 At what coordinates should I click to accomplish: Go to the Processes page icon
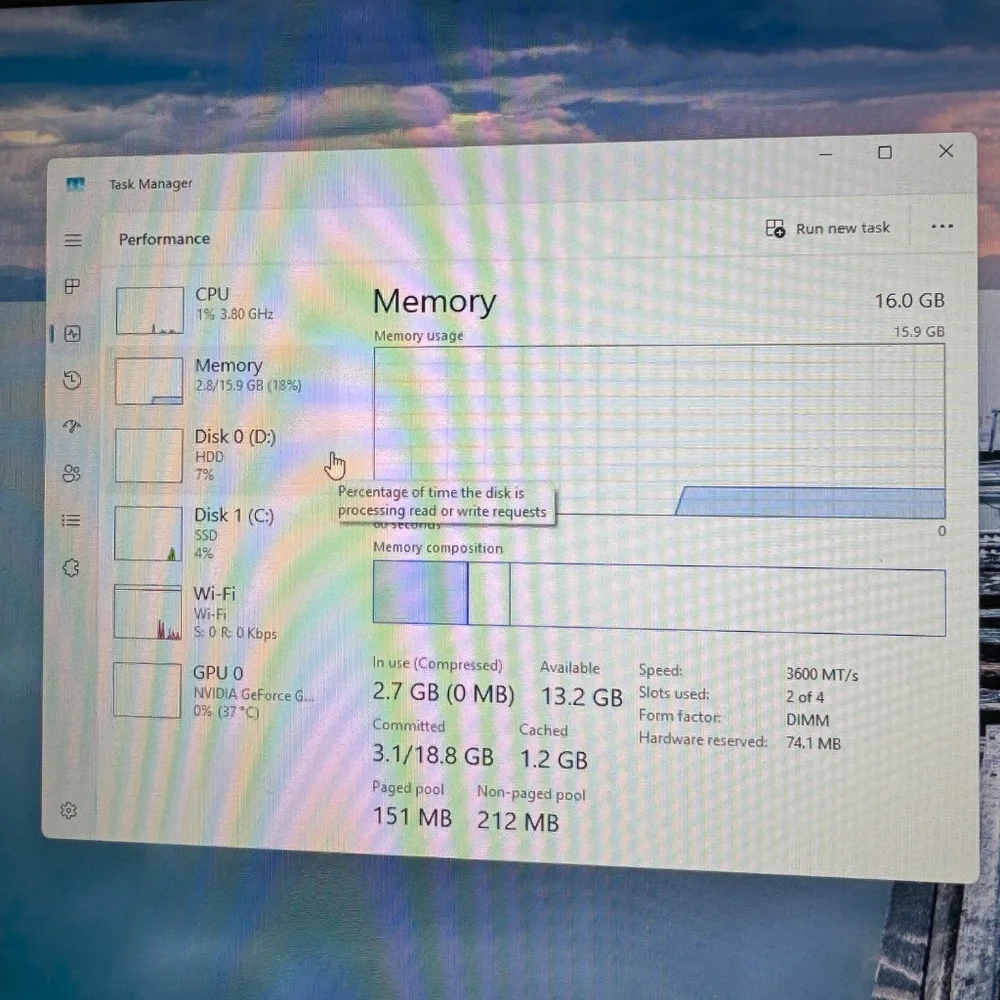tap(73, 286)
